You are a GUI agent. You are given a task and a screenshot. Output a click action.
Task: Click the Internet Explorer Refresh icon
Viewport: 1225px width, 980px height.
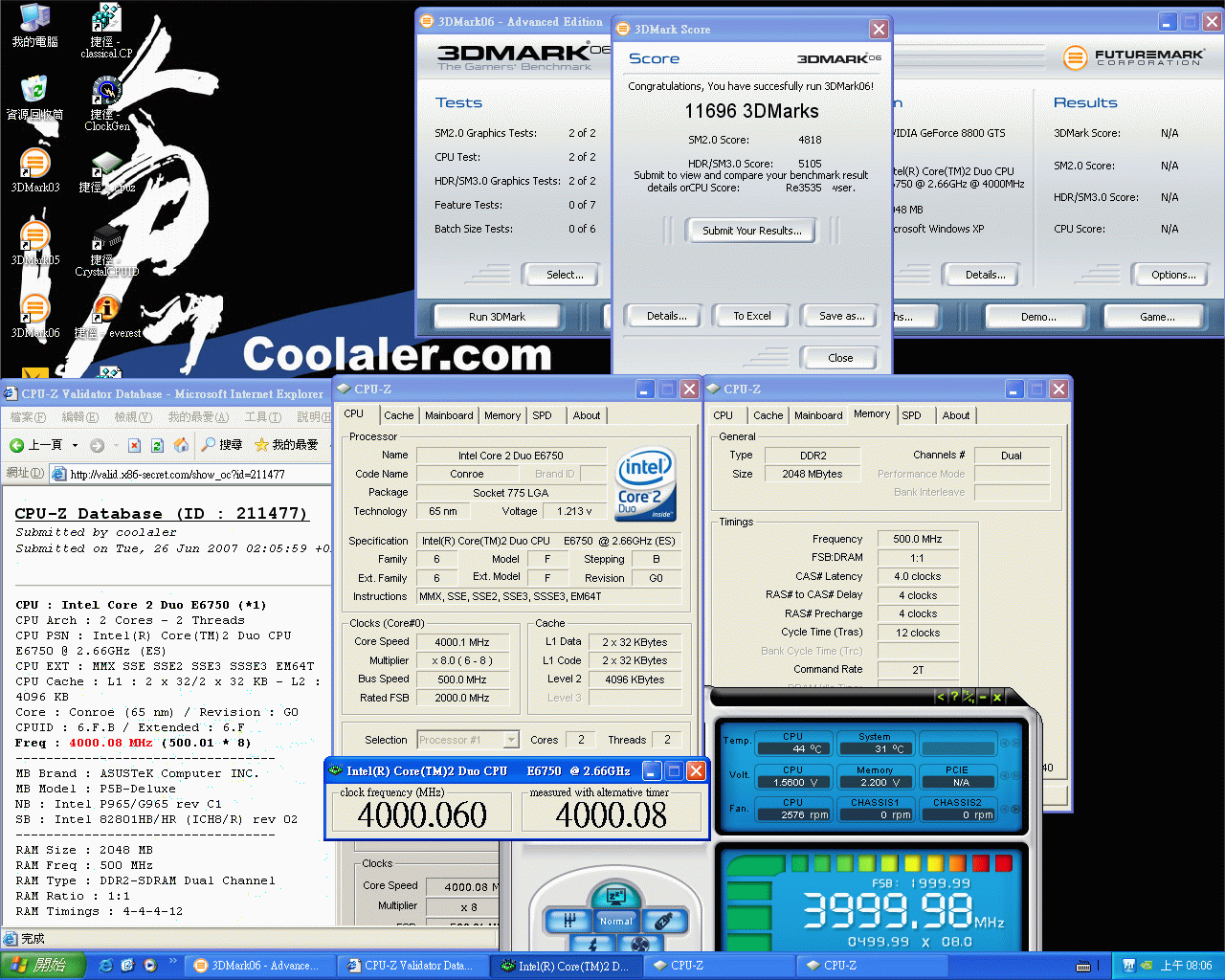157,445
